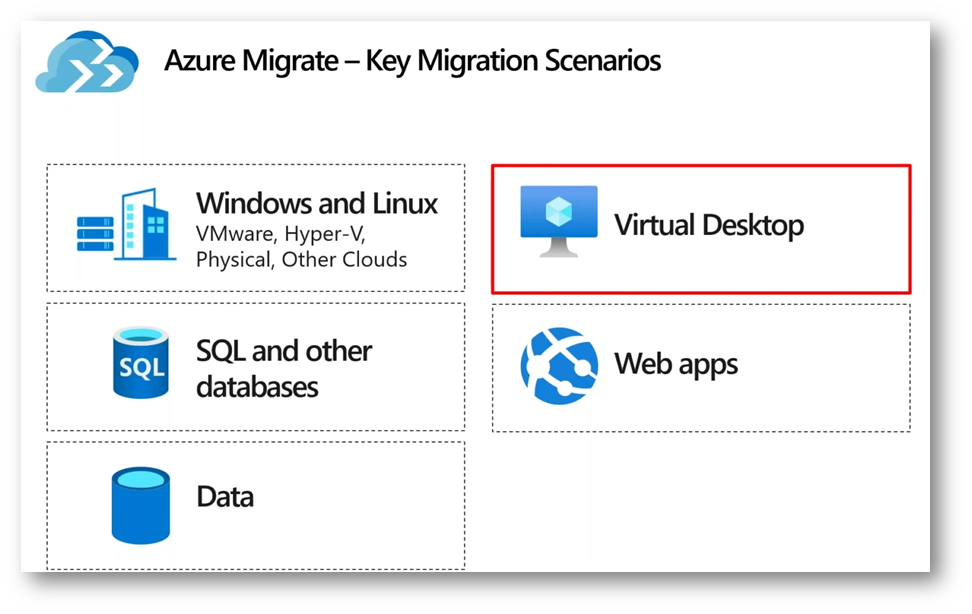This screenshot has height=614, width=972.
Task: Click the Azure Migrate cloud logo
Action: click(x=87, y=61)
